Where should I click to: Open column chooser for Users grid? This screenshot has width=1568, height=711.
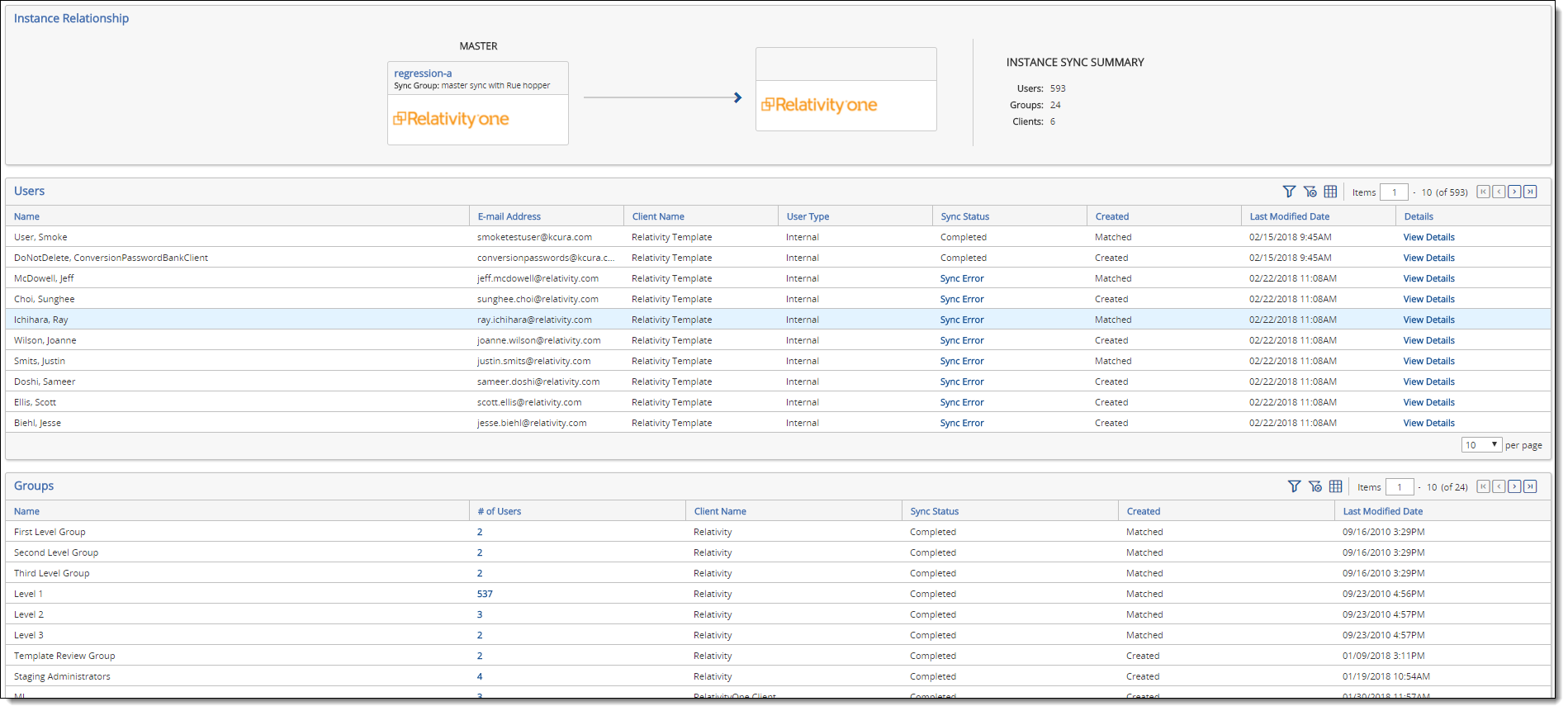tap(1330, 192)
